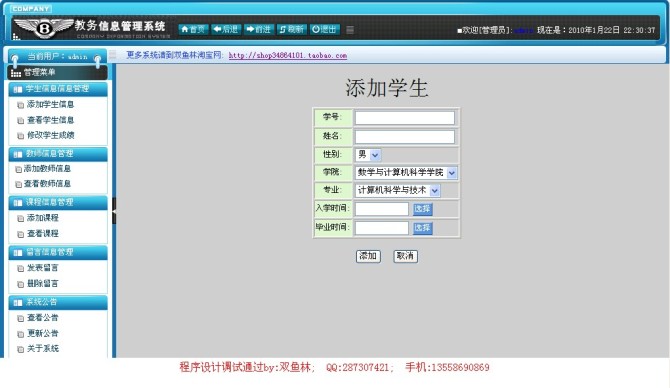Open 查看教师信息 in the sidebar
The height and width of the screenshot is (388, 670).
pos(47,184)
